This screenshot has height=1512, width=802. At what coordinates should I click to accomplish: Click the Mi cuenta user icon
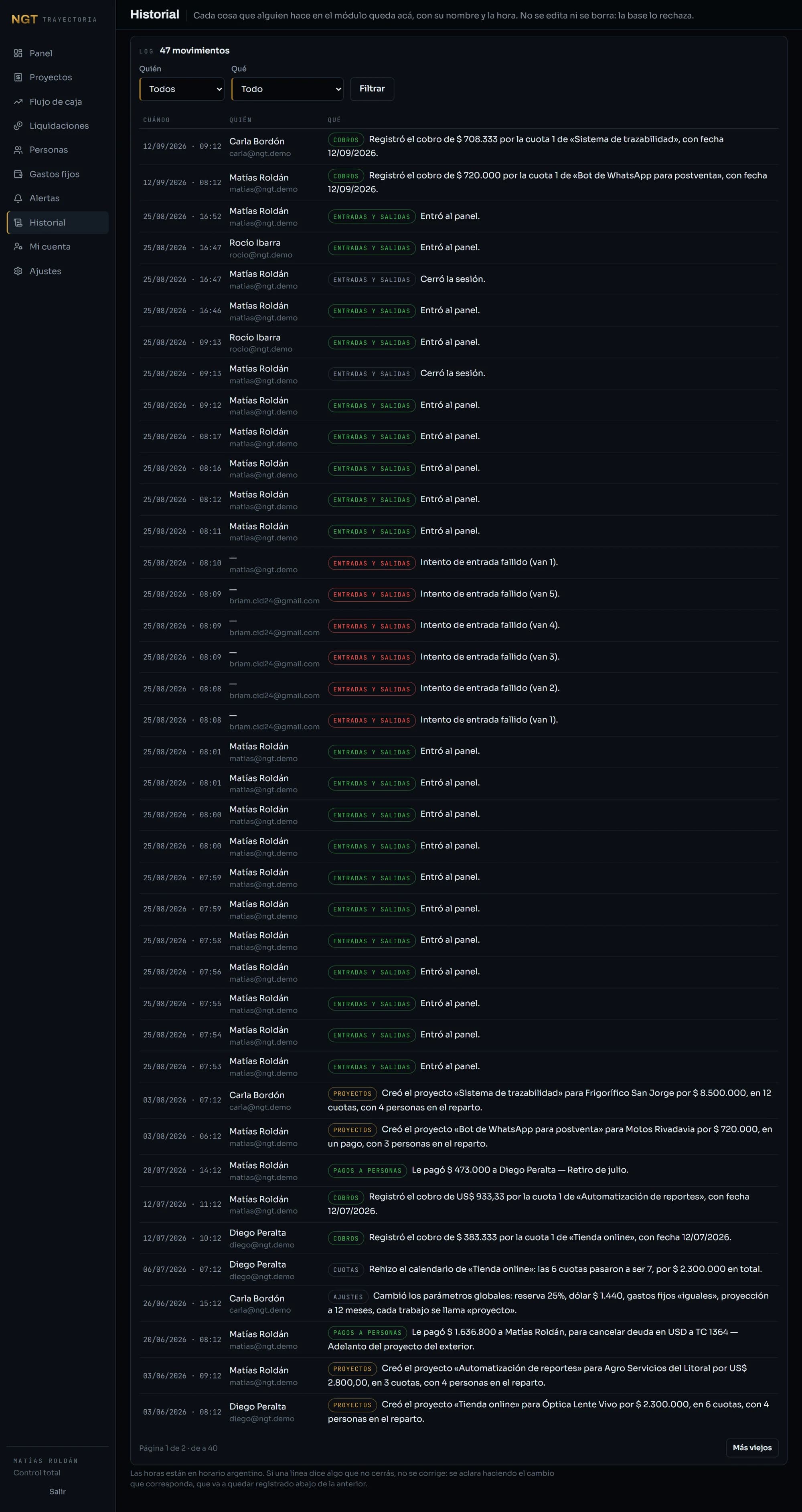pyautogui.click(x=18, y=247)
